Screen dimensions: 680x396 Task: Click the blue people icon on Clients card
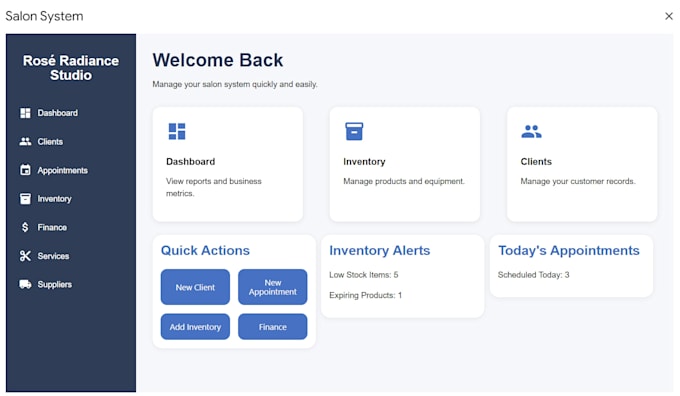531,131
